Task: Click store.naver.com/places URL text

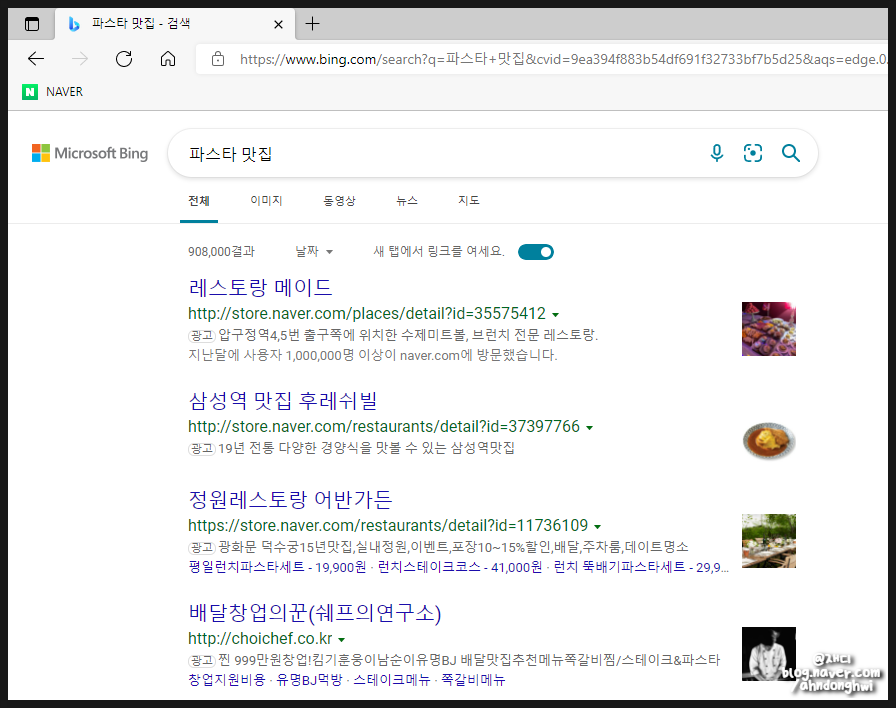Action: [x=367, y=314]
